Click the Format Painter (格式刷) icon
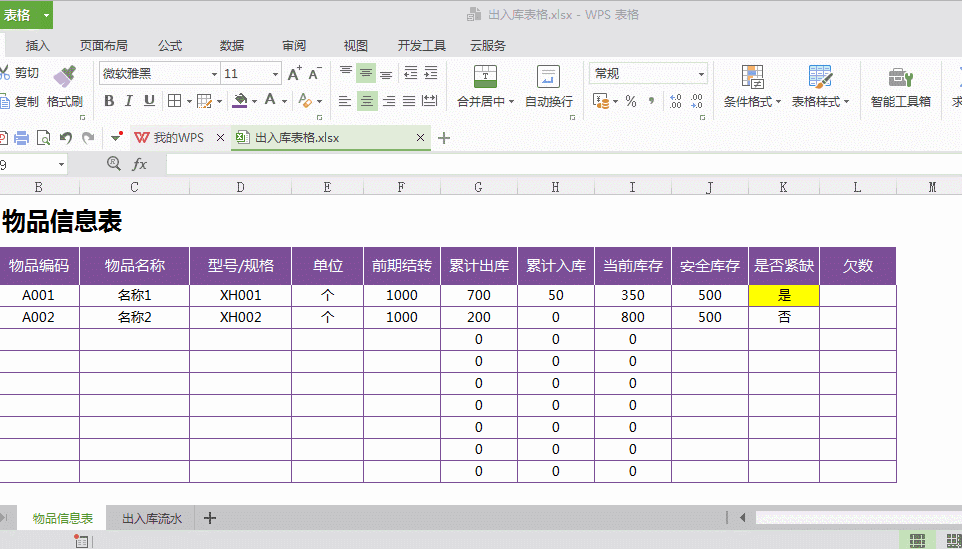Screen dimensions: 962x549 pyautogui.click(x=64, y=77)
